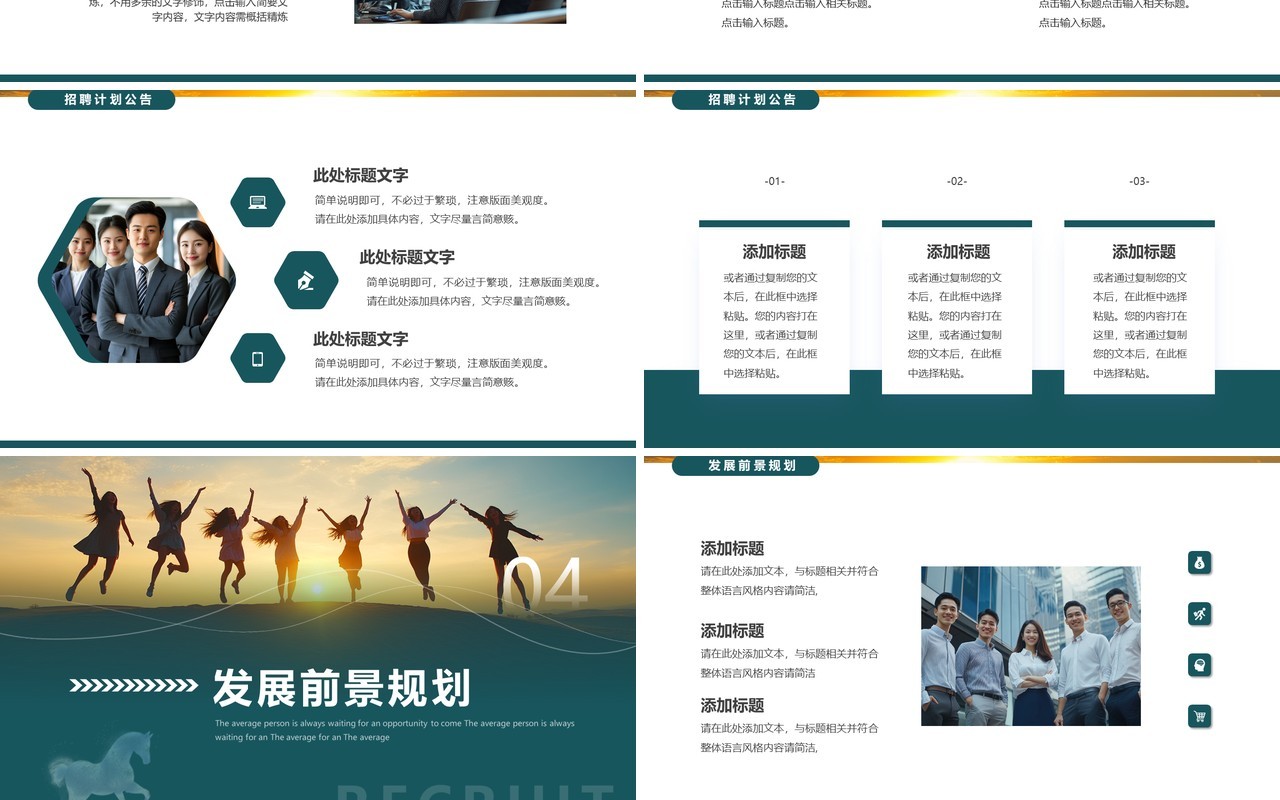Select the hexagonal business team photo
This screenshot has width=1280, height=800.
[x=137, y=280]
